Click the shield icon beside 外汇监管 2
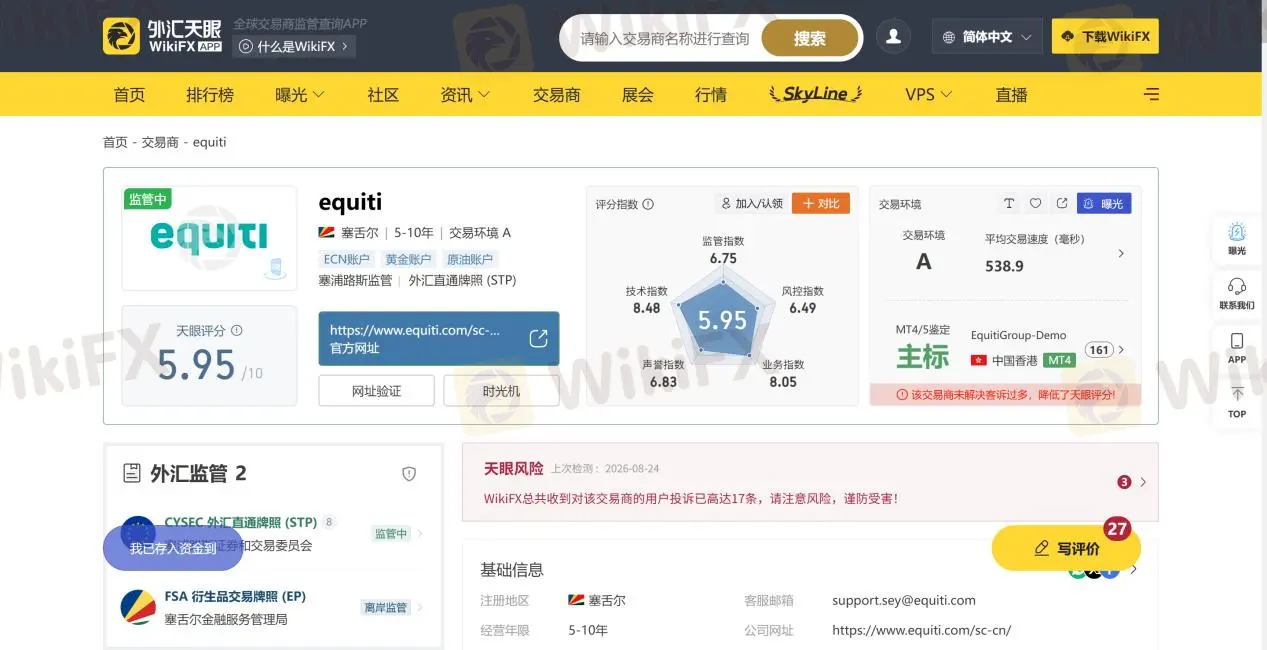The width and height of the screenshot is (1267, 650). pos(409,474)
